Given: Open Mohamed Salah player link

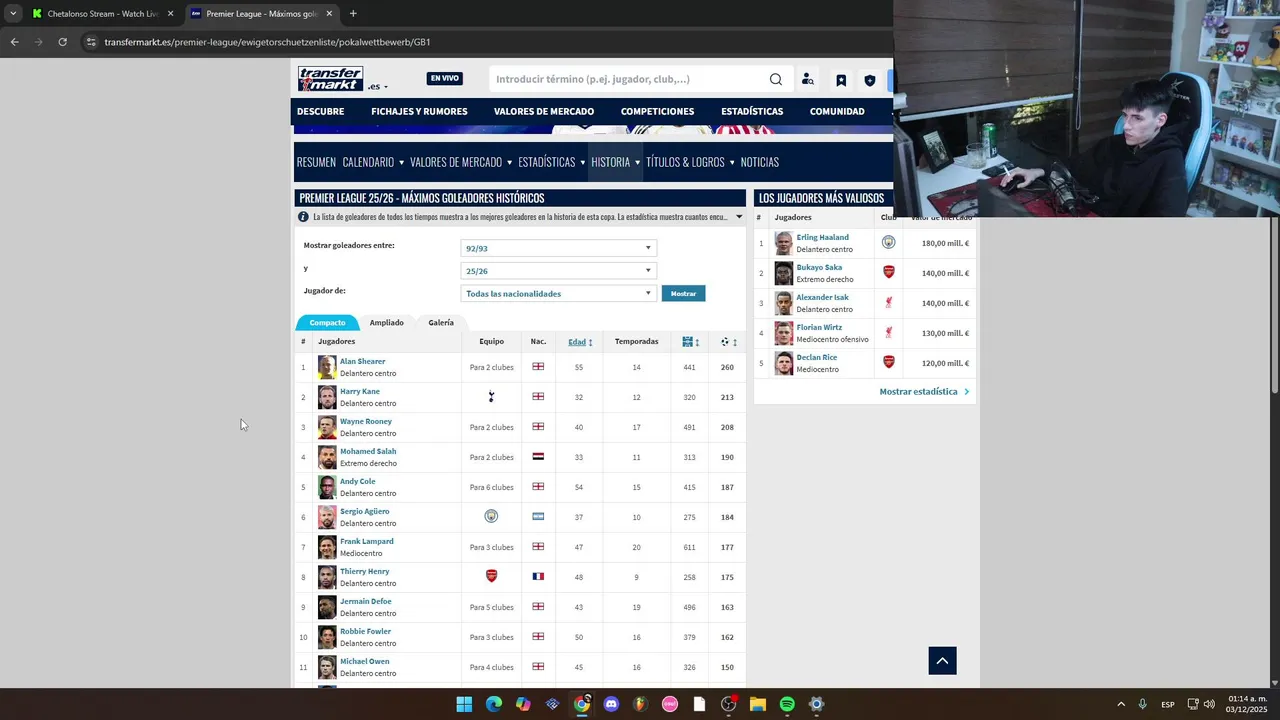Looking at the screenshot, I should point(368,451).
